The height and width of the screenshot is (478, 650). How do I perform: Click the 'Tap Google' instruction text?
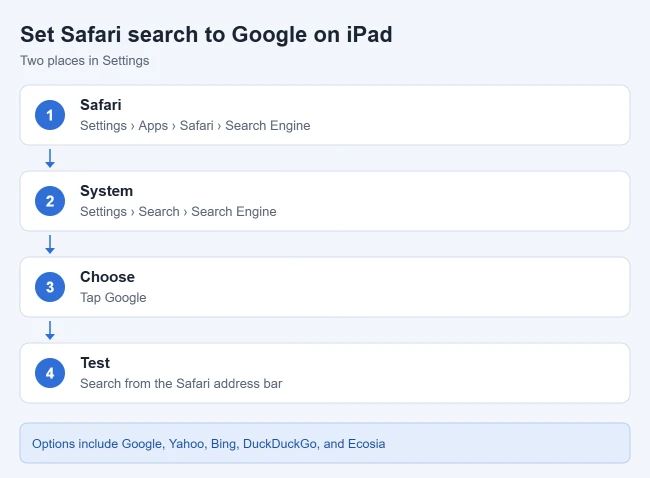click(113, 298)
